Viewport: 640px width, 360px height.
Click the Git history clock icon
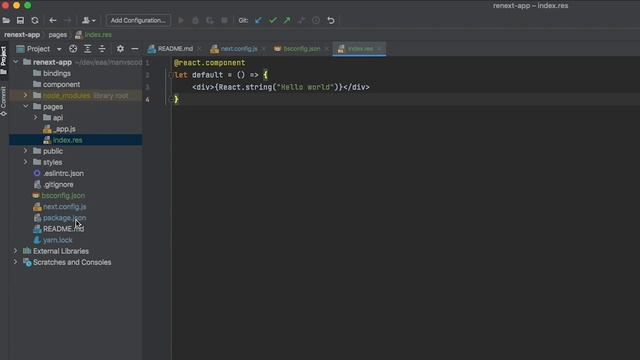point(316,20)
